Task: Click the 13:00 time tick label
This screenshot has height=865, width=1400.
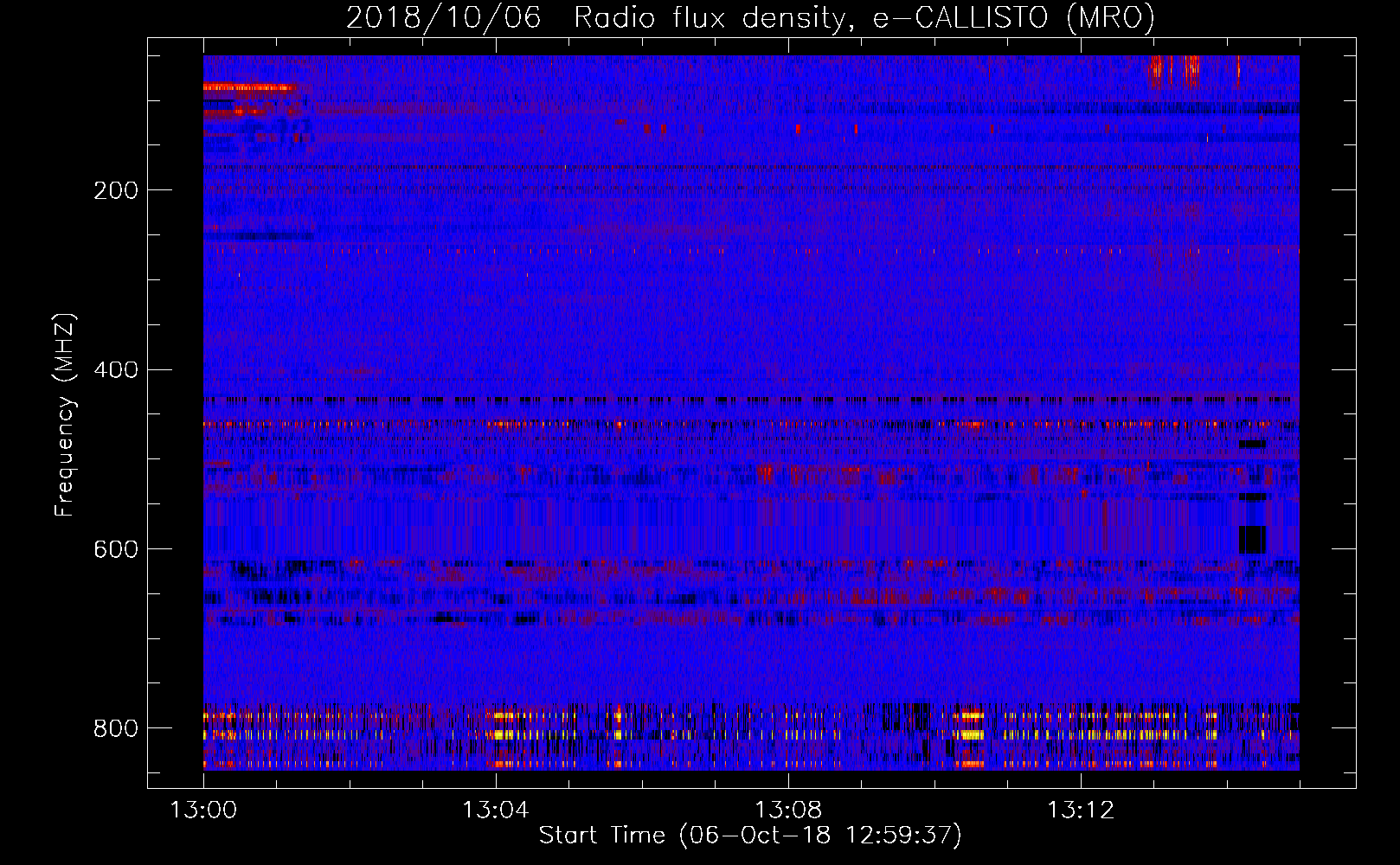Action: coord(203,811)
